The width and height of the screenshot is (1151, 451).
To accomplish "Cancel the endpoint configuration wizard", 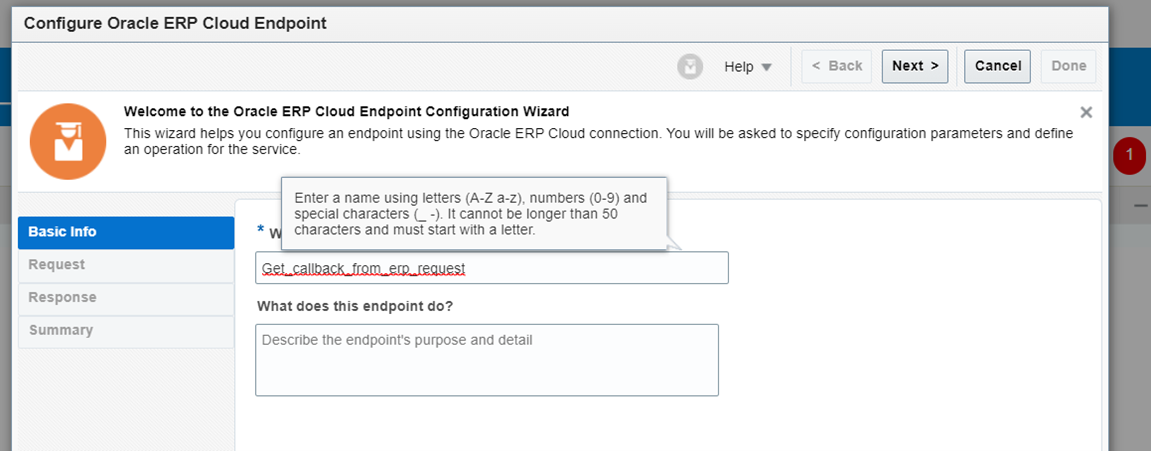I will point(998,66).
